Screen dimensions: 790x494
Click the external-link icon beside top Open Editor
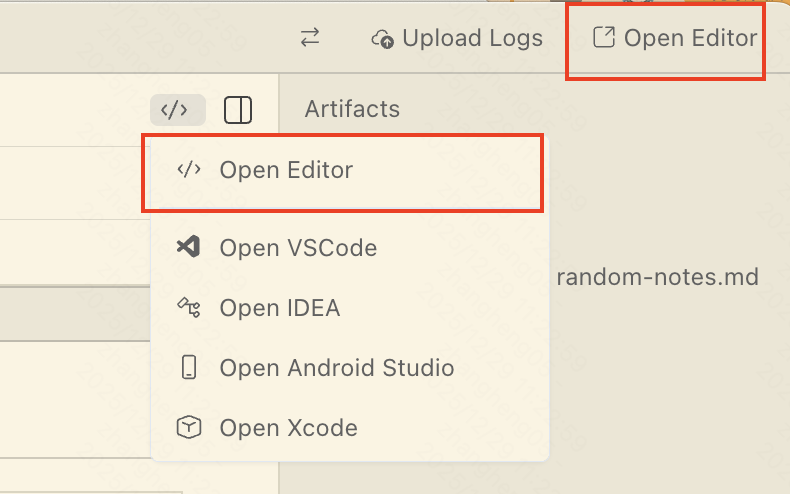603,38
